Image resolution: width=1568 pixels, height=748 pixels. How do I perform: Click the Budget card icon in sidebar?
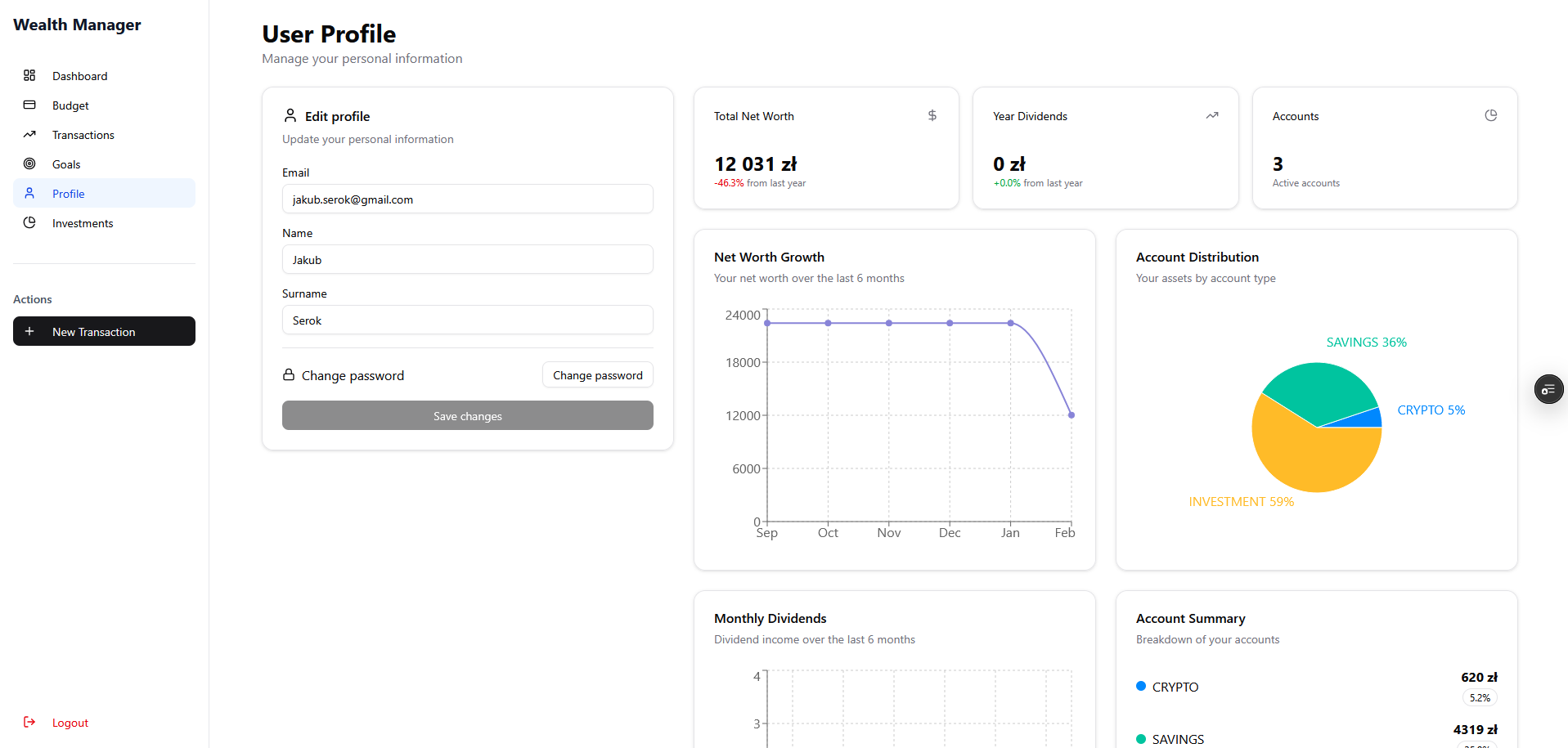pyautogui.click(x=29, y=105)
